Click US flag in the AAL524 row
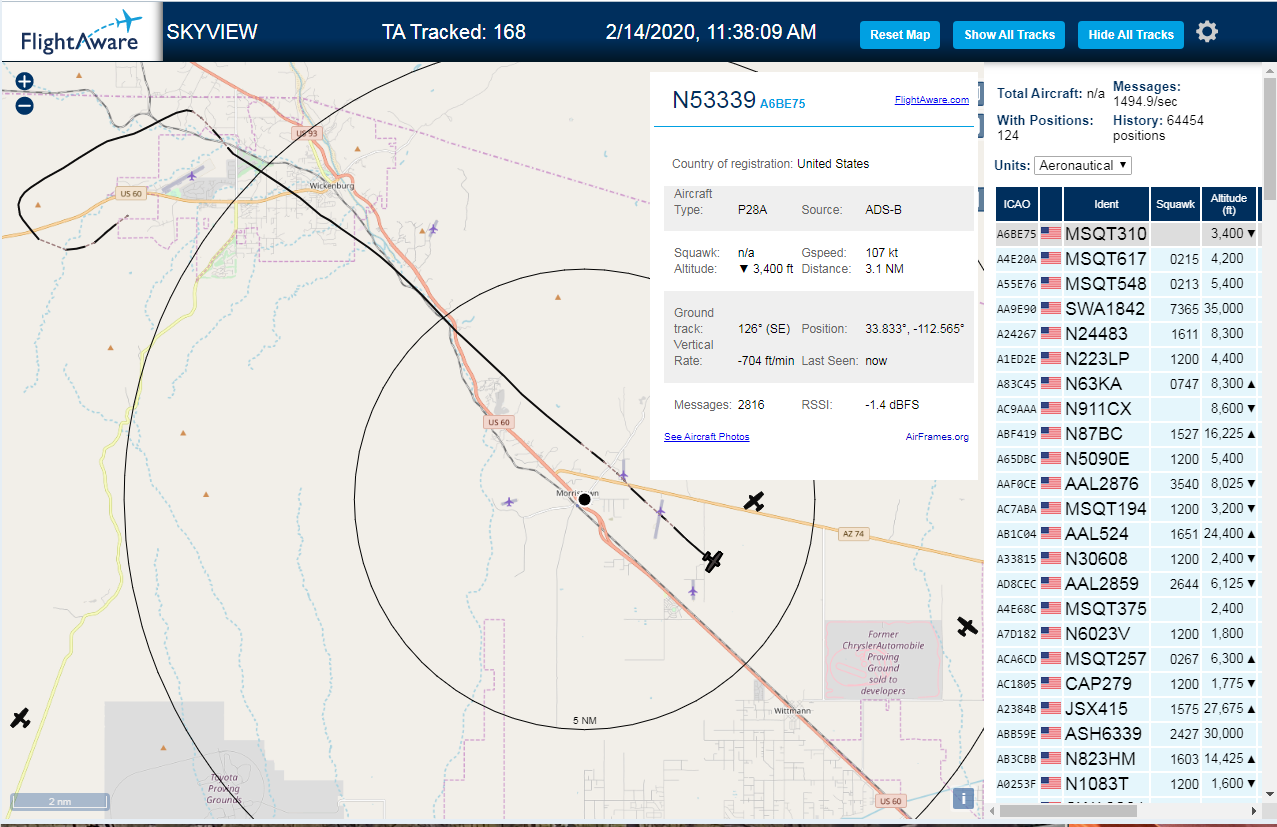This screenshot has width=1277, height=827. [x=1050, y=534]
